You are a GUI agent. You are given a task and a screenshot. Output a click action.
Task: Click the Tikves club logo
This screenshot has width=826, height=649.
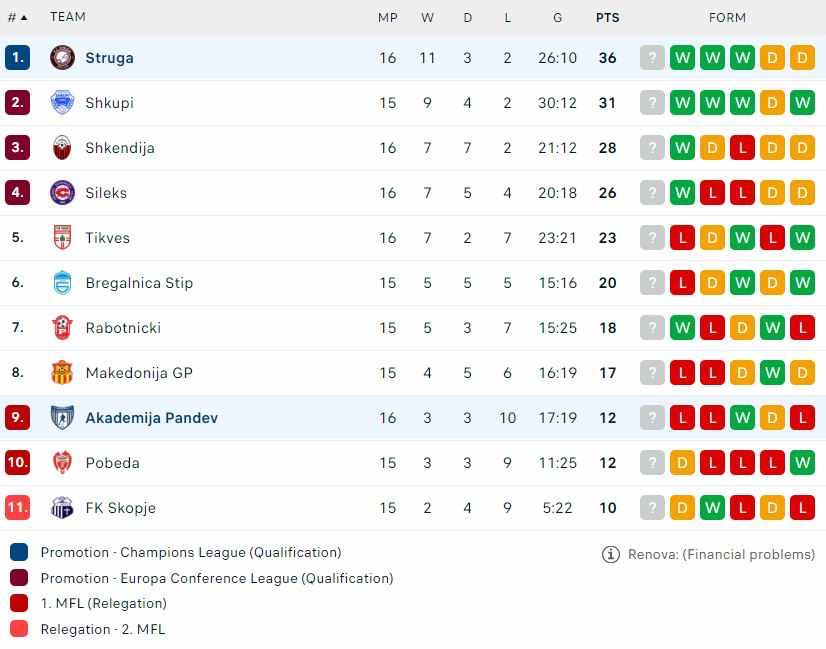click(62, 238)
